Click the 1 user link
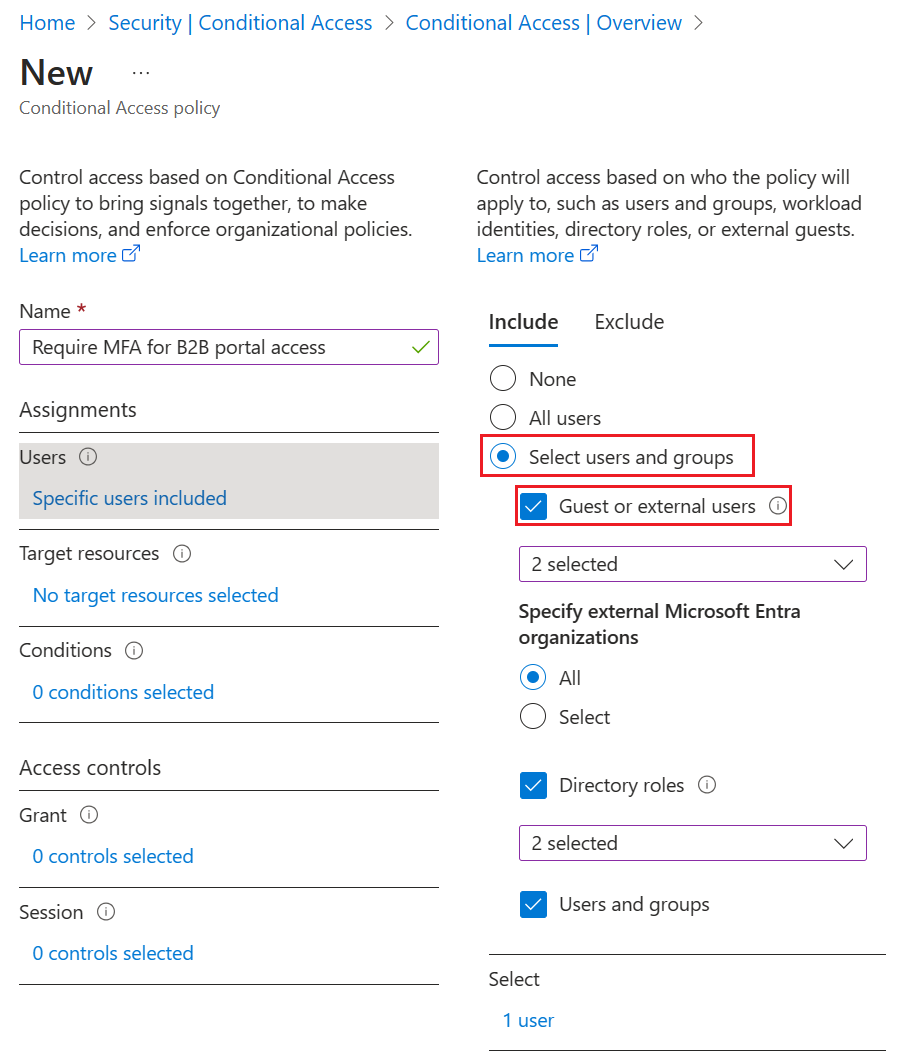The height and width of the screenshot is (1060, 904). pyautogui.click(x=528, y=1020)
